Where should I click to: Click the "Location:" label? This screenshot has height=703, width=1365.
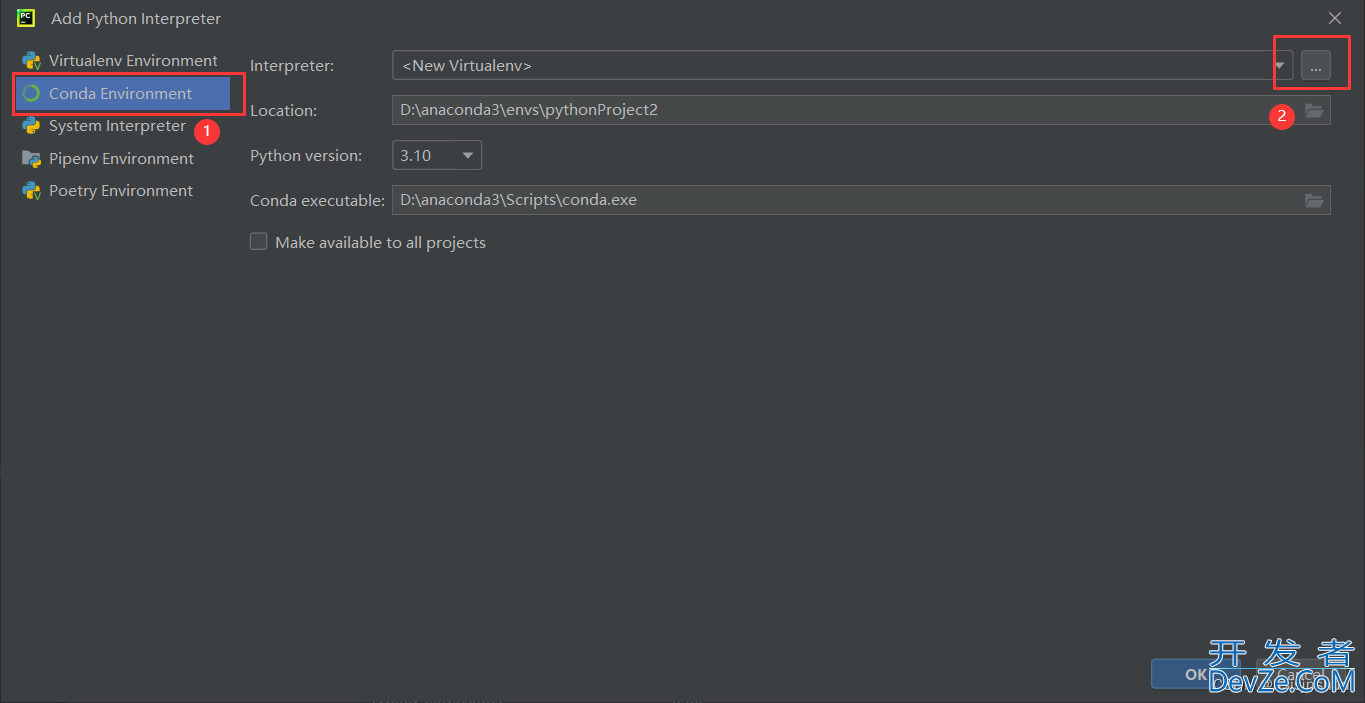[x=283, y=111]
